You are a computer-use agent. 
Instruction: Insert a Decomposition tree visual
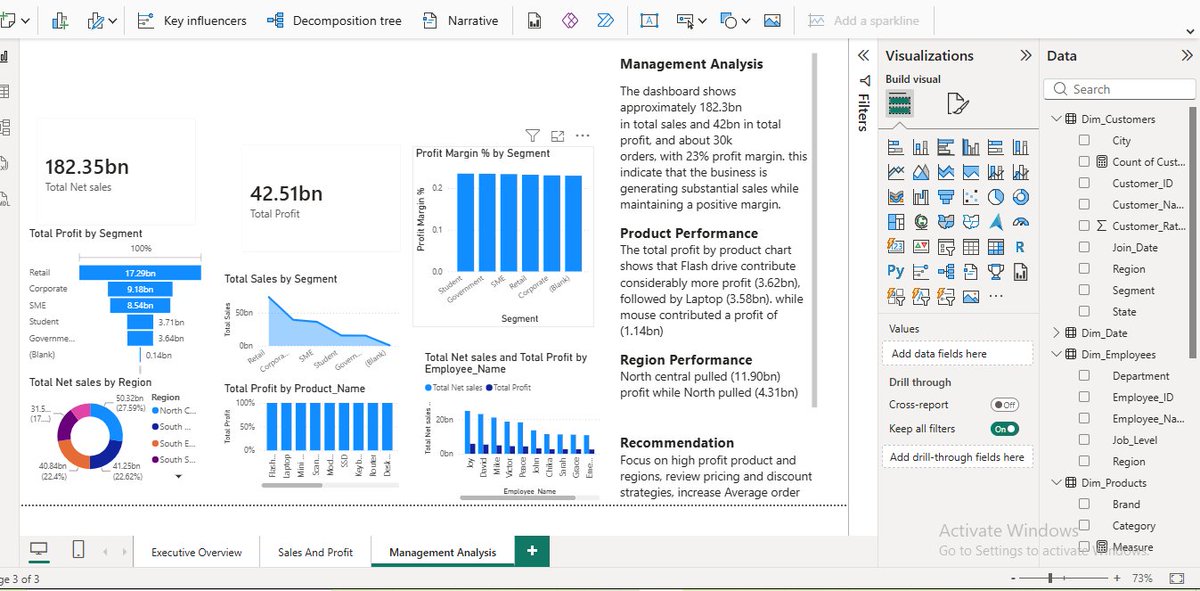click(x=334, y=20)
